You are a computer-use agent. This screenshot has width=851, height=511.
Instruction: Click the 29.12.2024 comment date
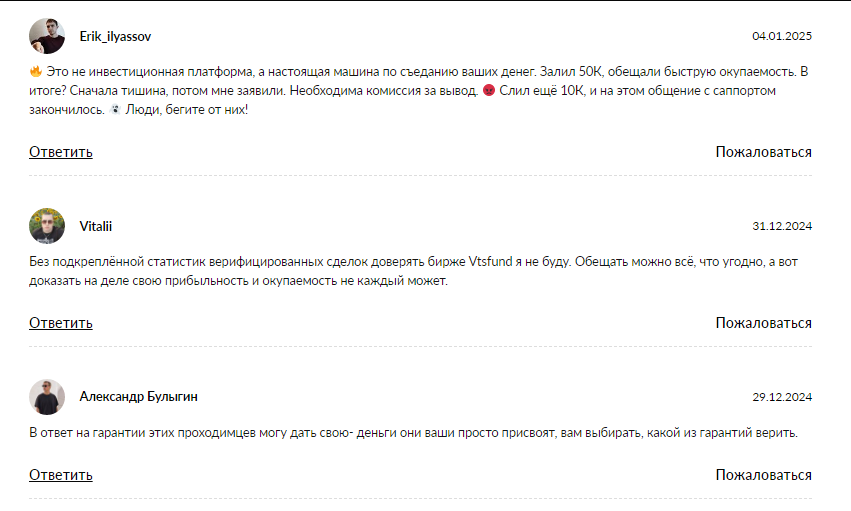click(x=782, y=397)
